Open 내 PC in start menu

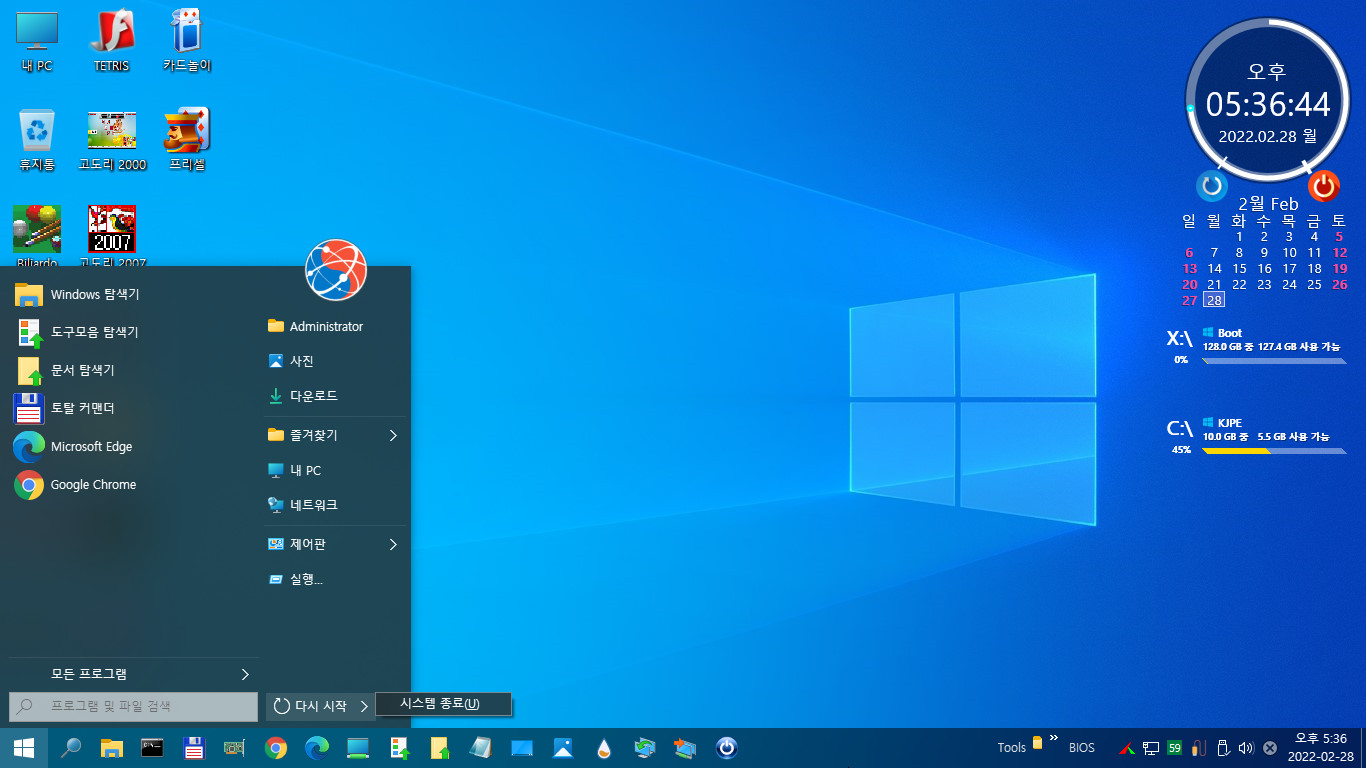click(335, 470)
